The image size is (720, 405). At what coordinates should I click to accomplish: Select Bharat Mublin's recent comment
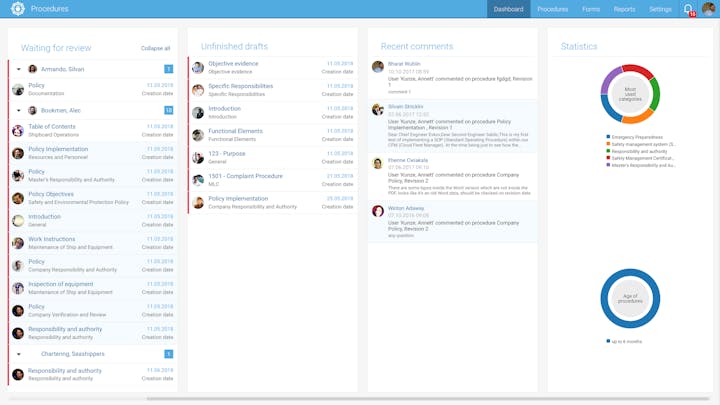click(x=453, y=78)
